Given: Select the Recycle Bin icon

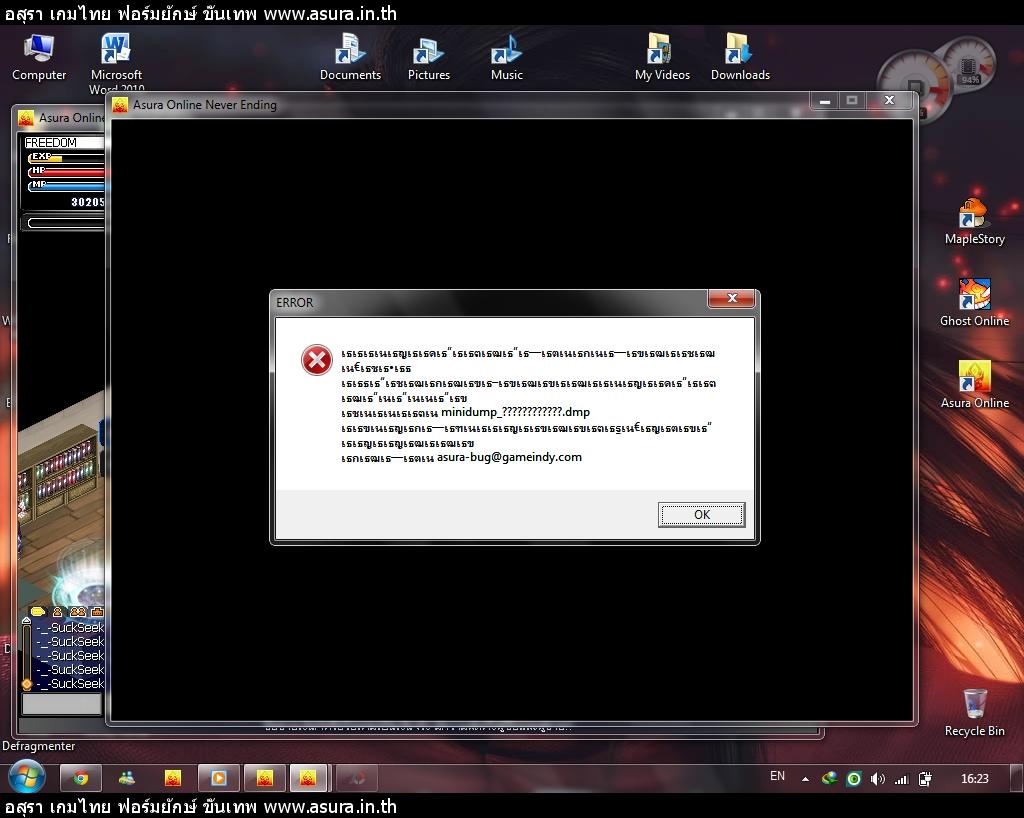Looking at the screenshot, I should 974,713.
